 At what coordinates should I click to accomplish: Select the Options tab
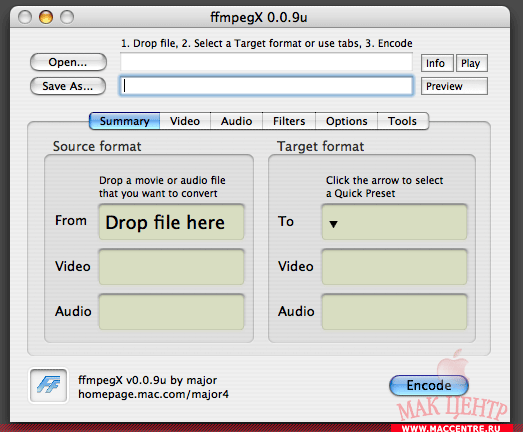tap(347, 121)
